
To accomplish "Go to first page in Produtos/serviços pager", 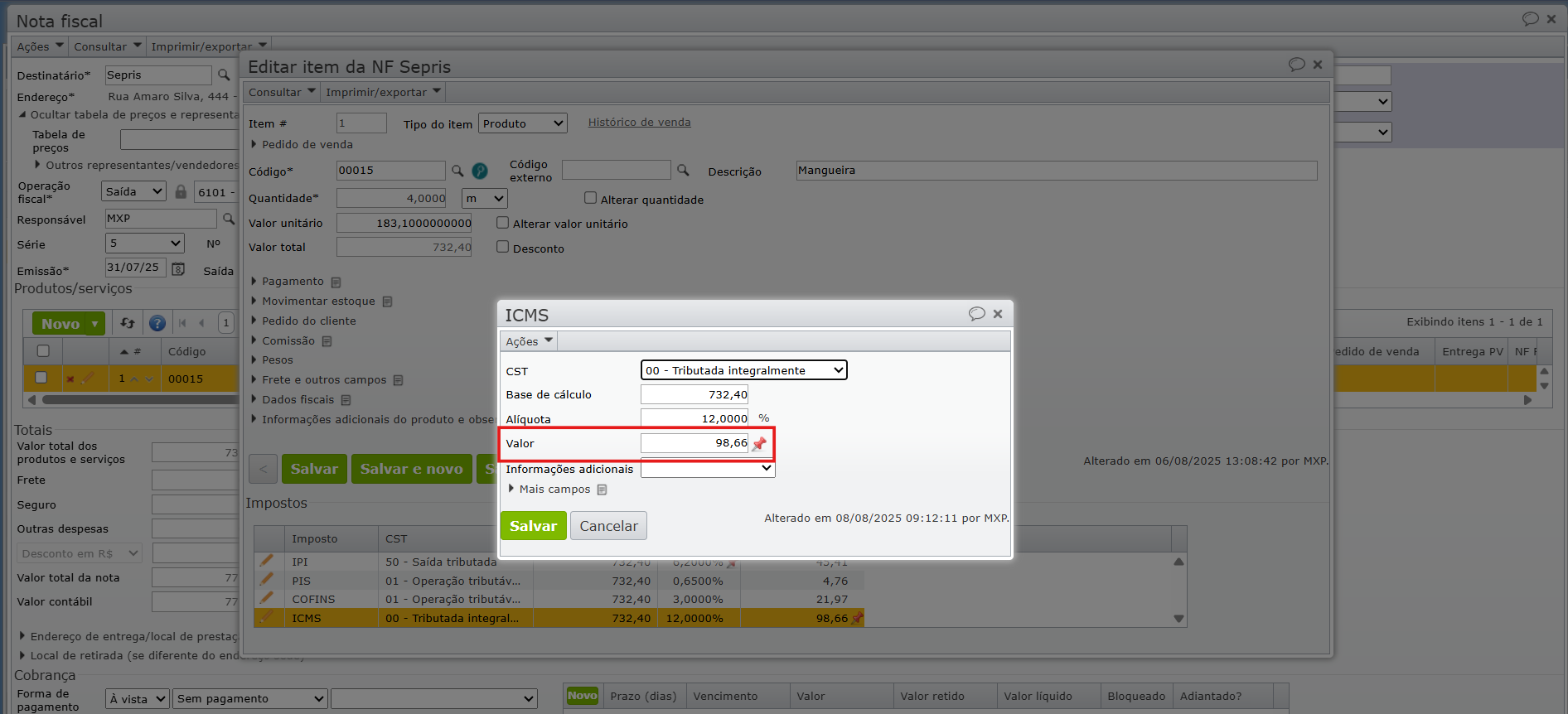I will 182,323.
